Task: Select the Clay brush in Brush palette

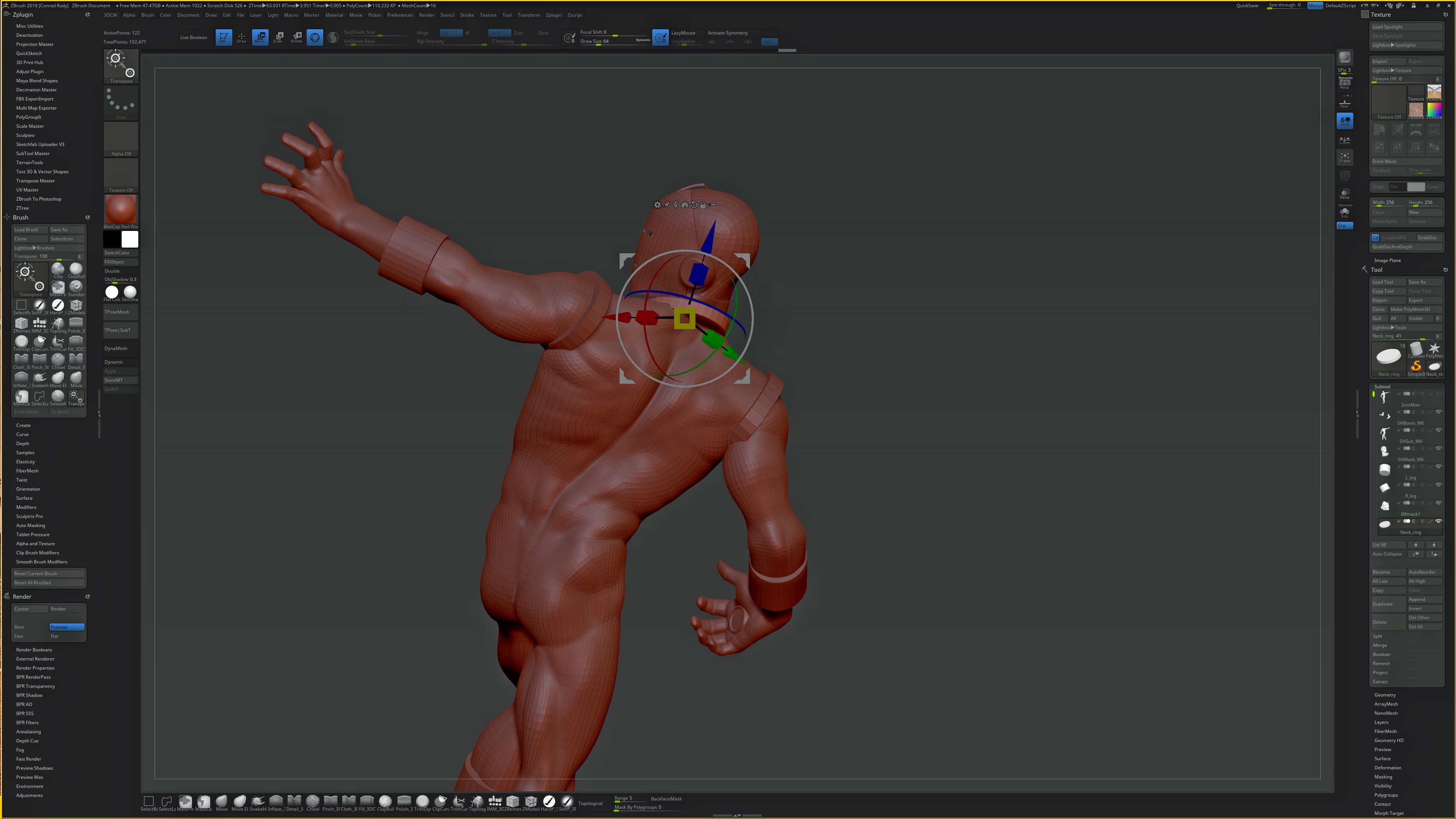Action: pyautogui.click(x=58, y=270)
